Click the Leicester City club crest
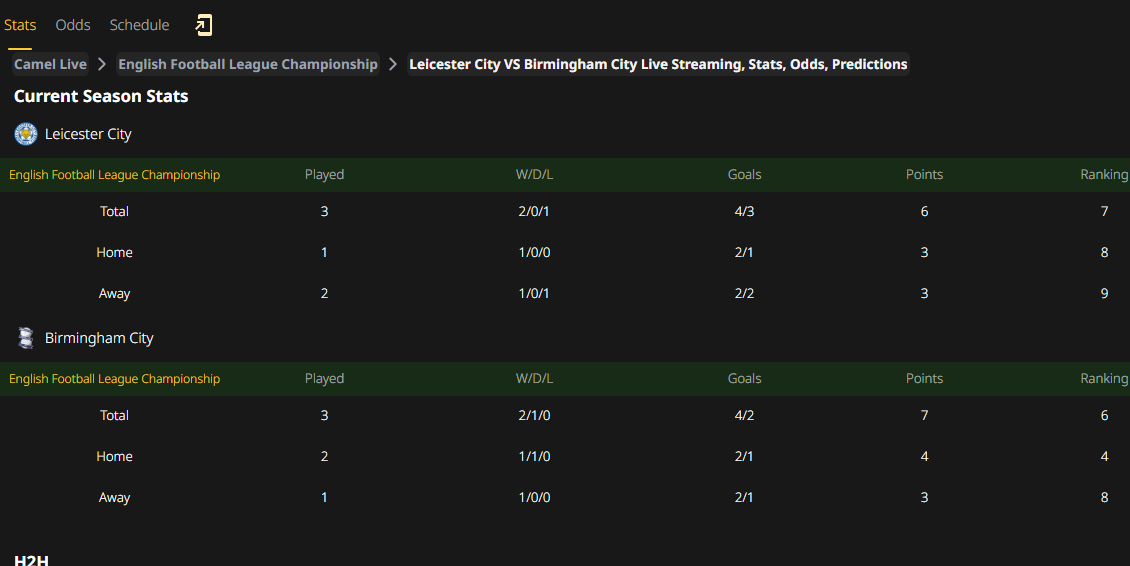 (26, 134)
